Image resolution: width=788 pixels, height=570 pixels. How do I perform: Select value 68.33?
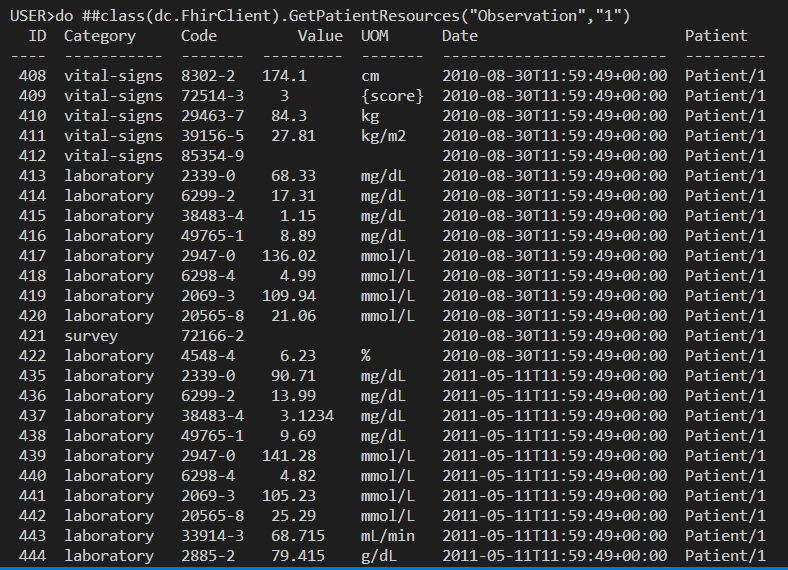(293, 176)
